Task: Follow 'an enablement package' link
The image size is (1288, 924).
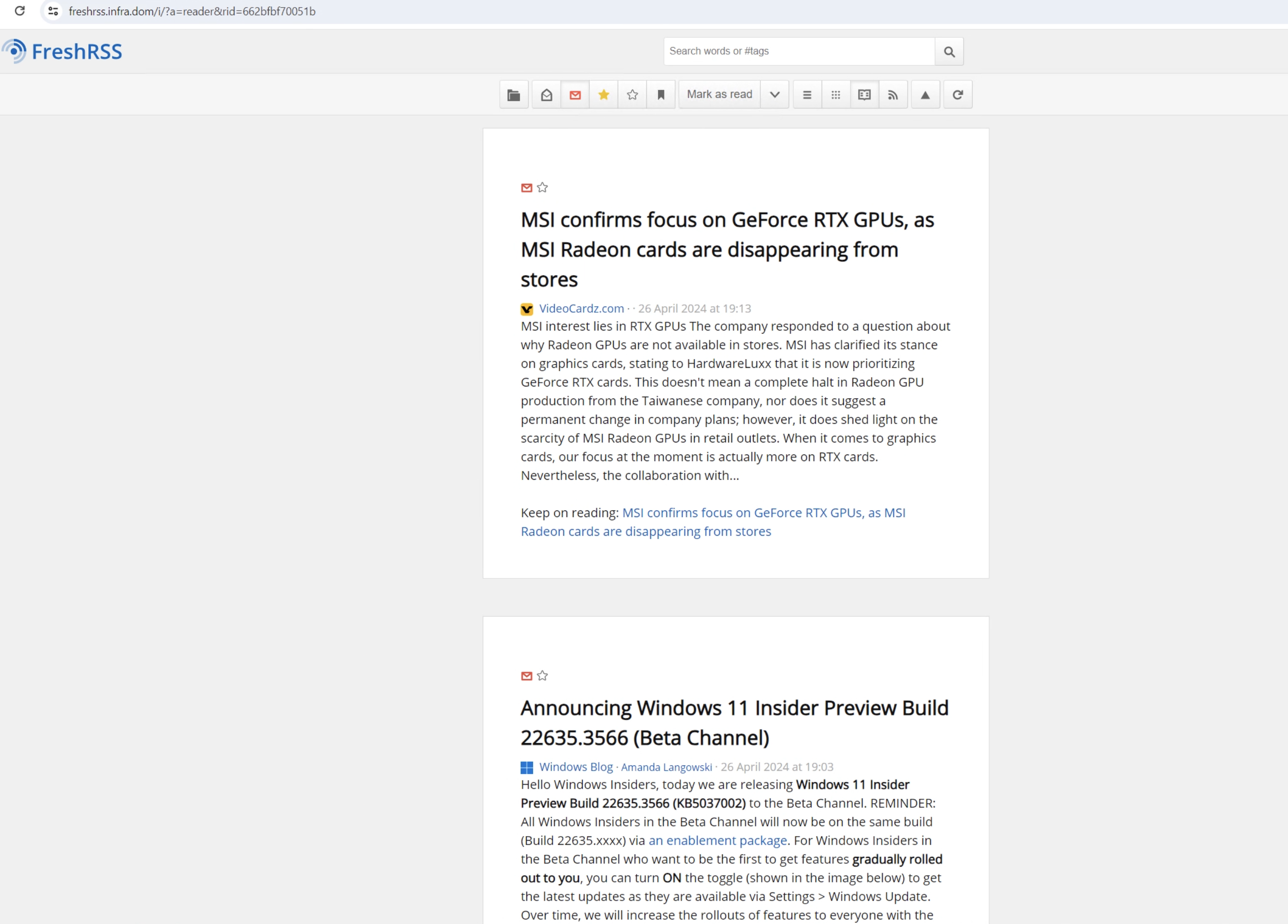Action: click(717, 840)
